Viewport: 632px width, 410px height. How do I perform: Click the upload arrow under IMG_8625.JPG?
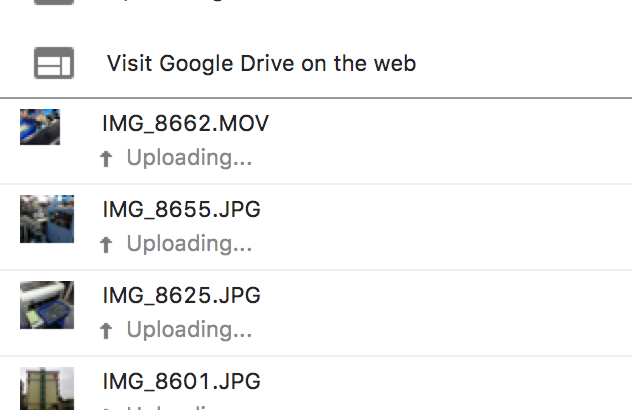click(106, 331)
